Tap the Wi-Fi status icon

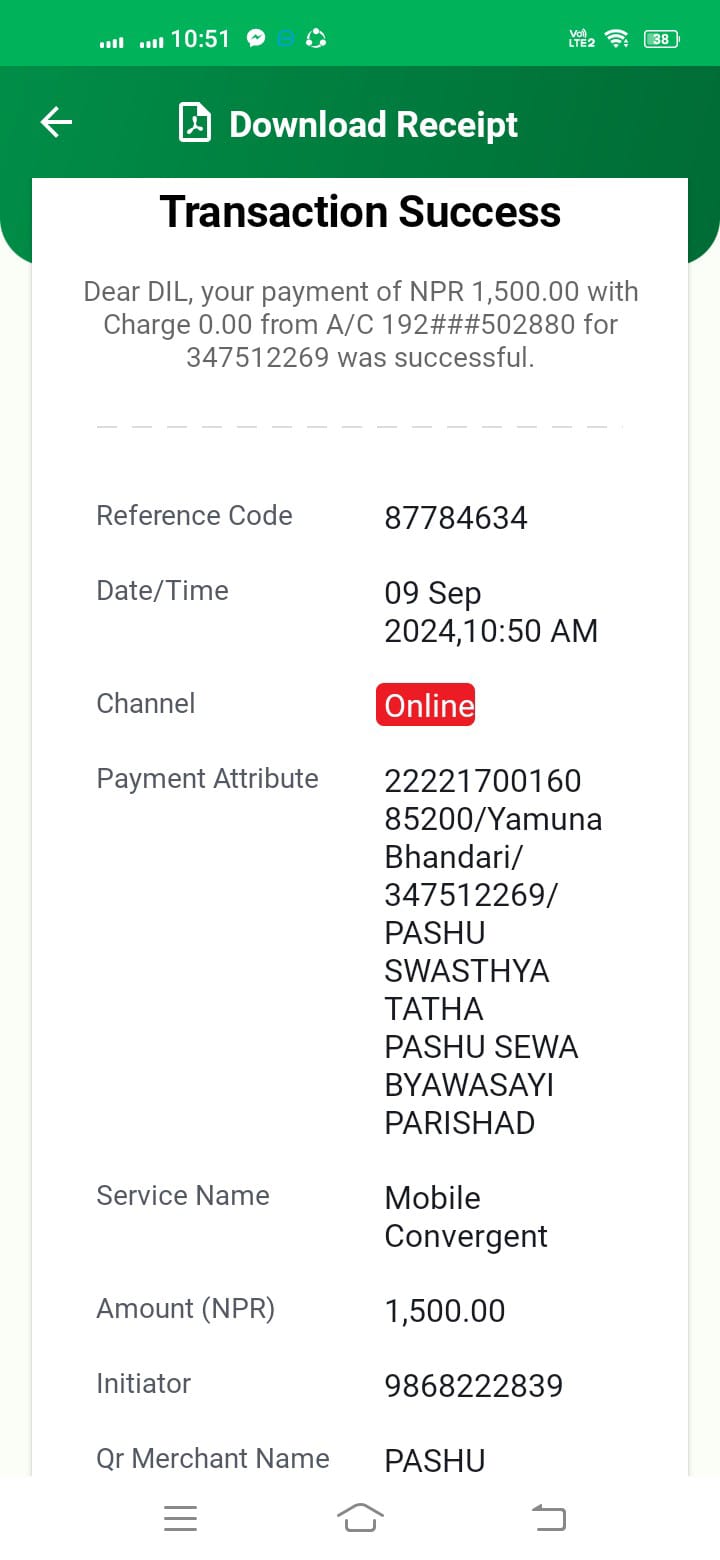pos(617,39)
